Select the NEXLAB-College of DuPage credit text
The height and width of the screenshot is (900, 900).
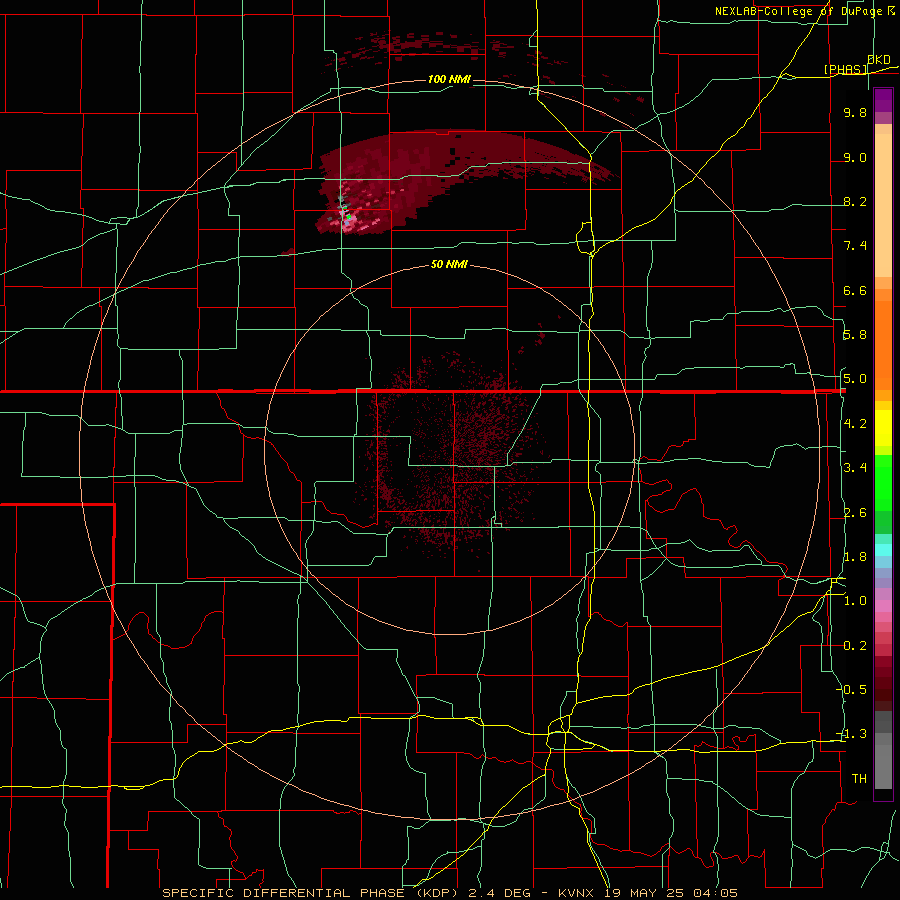pos(799,11)
